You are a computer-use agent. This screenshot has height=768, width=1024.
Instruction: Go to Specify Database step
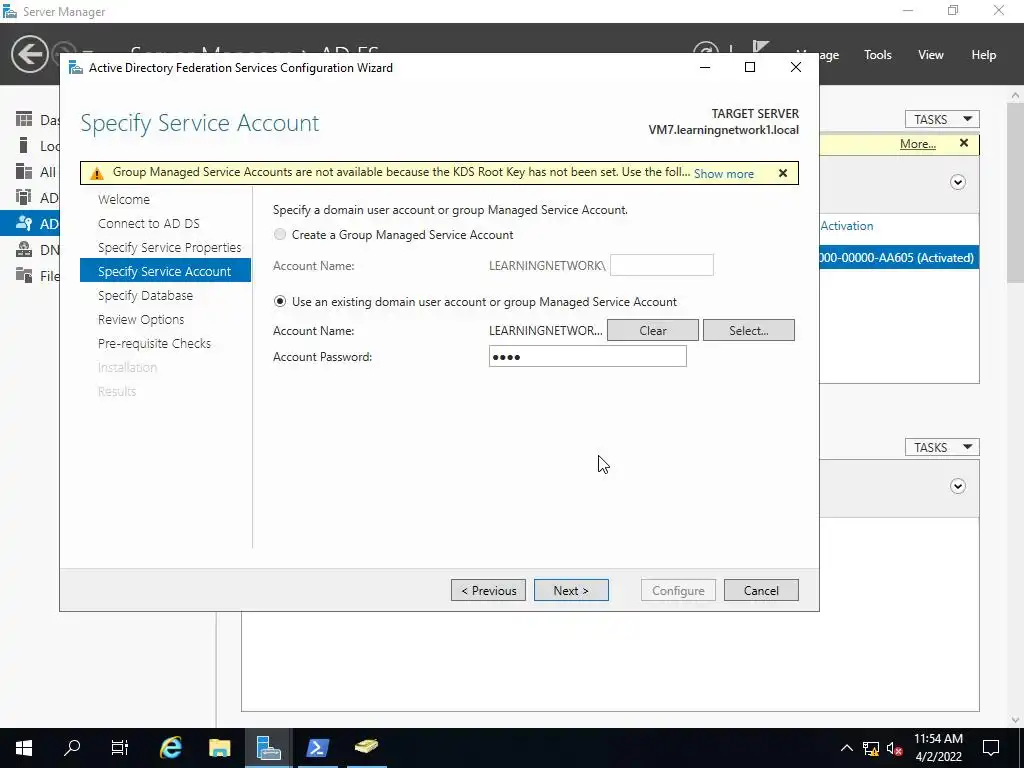(x=146, y=295)
